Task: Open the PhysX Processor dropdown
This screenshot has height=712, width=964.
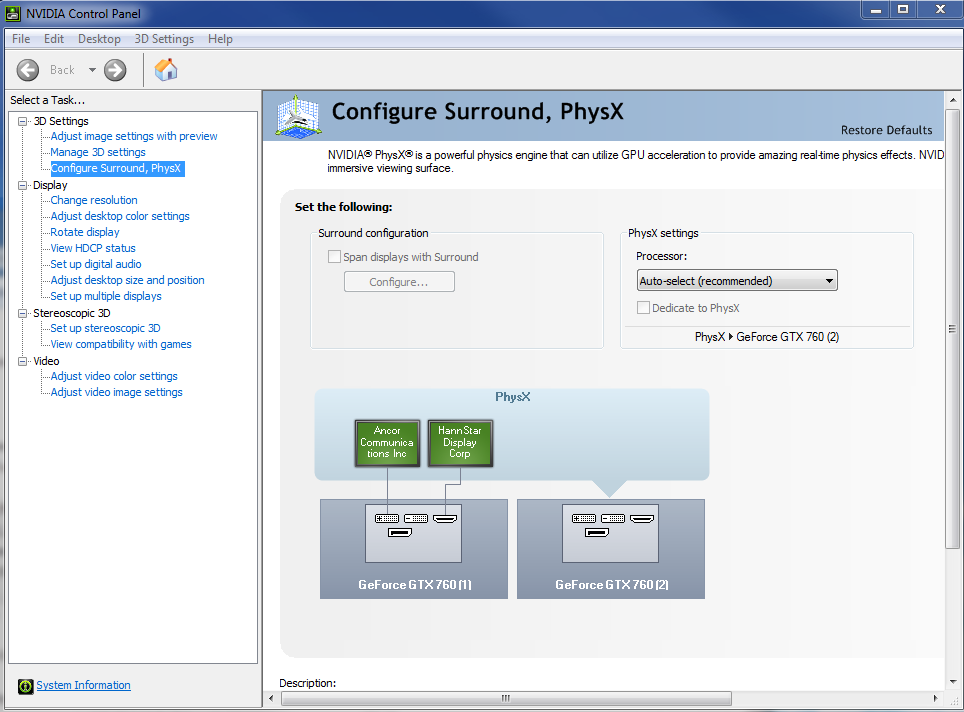Action: [x=737, y=280]
